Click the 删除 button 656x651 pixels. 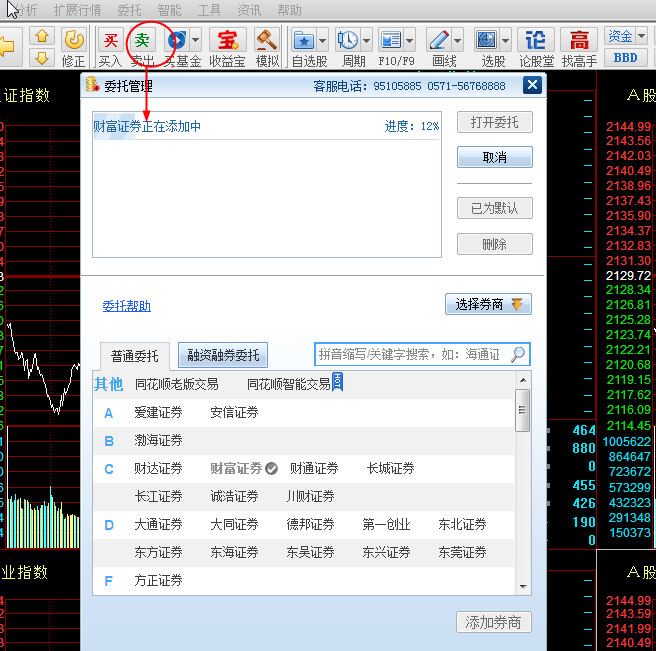495,244
